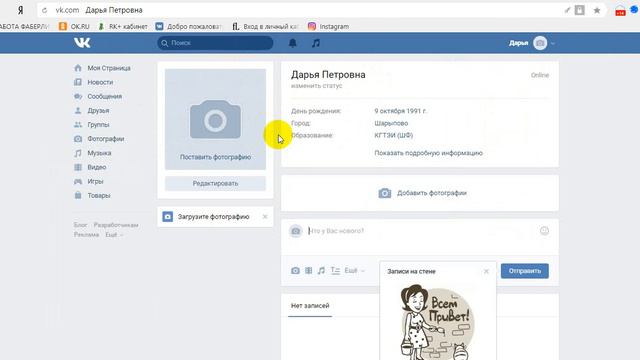
Task: Open Музыка in sidebar
Action: point(99,153)
